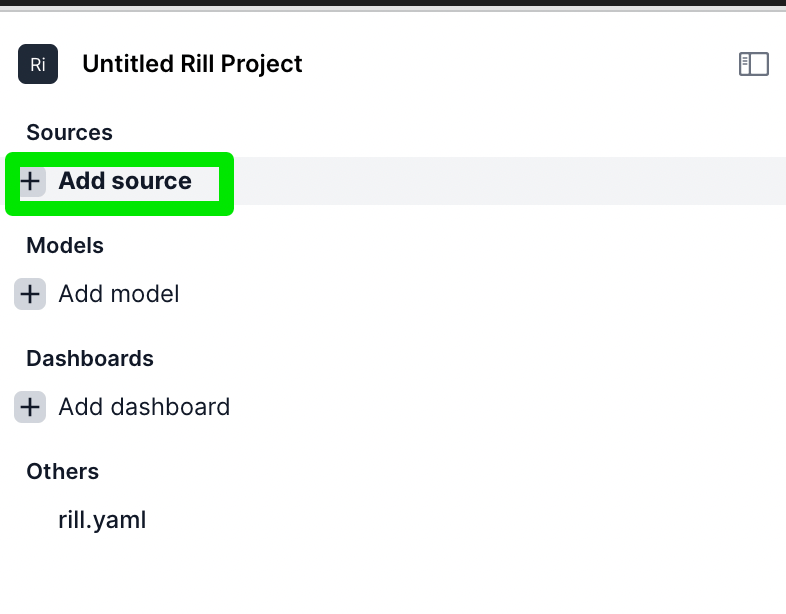Choose the Add dashboard text label
The height and width of the screenshot is (614, 786).
[x=144, y=406]
